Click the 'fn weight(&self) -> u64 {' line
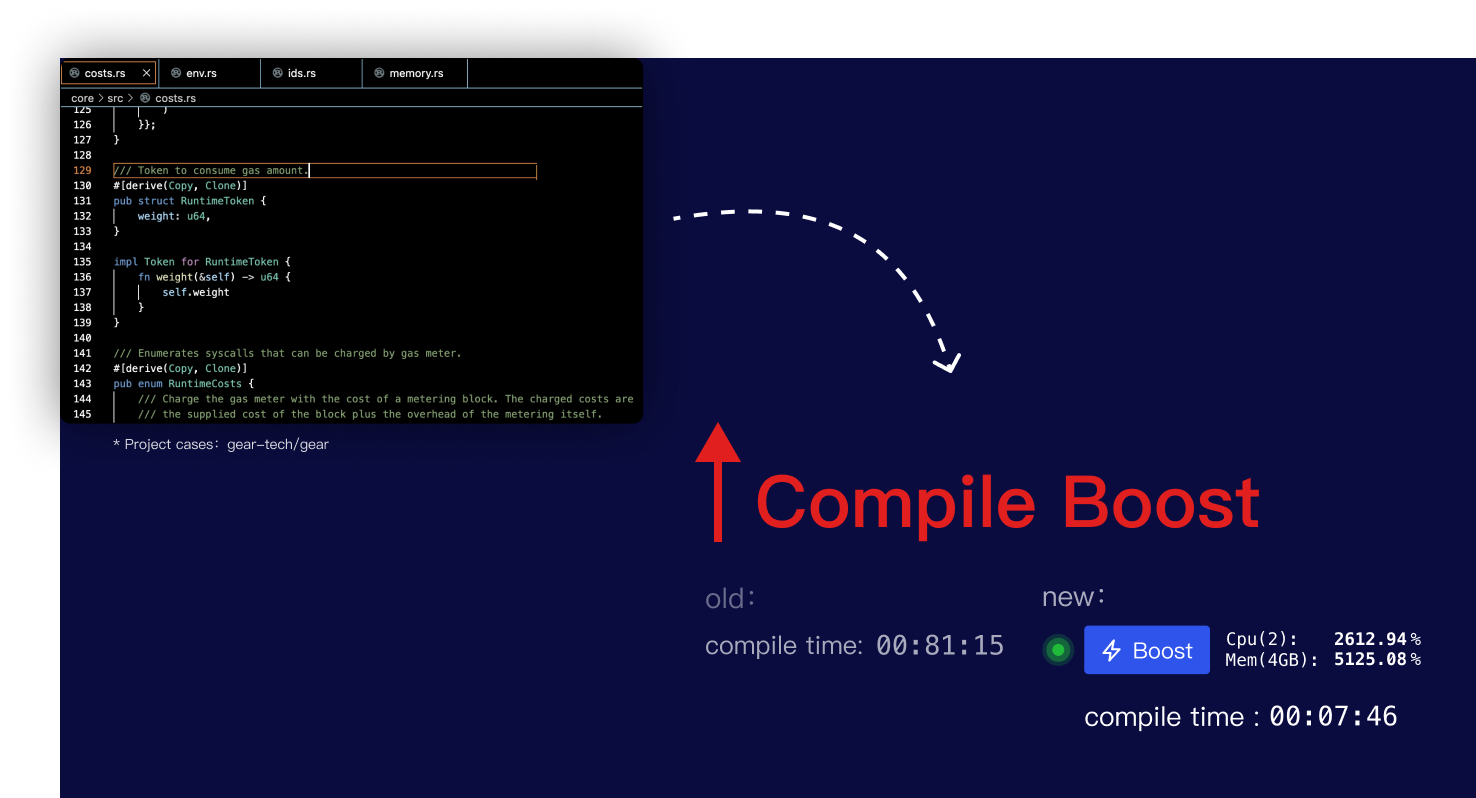Viewport: 1476px width, 798px height. [x=214, y=277]
